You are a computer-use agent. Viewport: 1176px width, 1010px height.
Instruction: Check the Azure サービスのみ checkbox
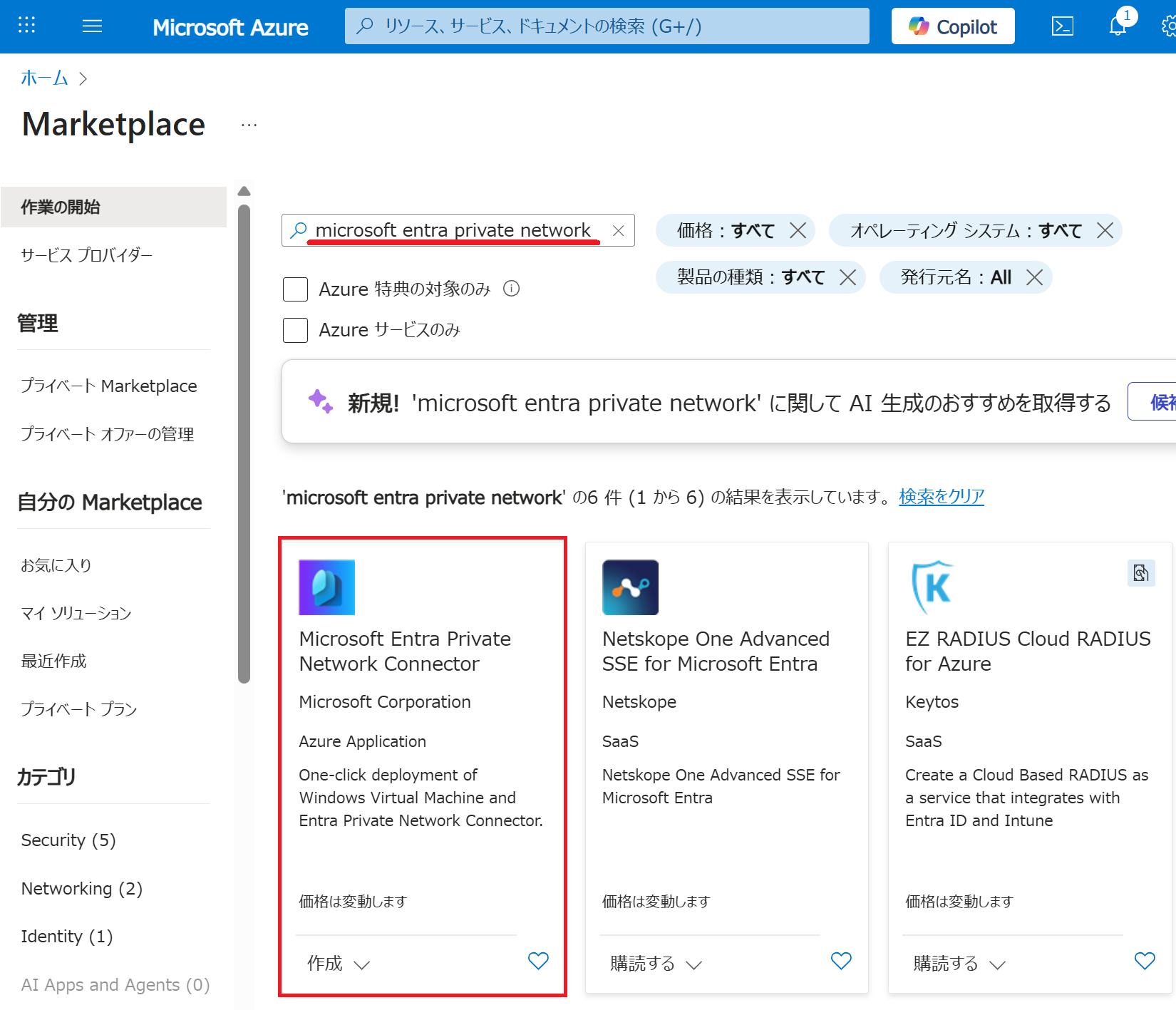click(x=295, y=330)
